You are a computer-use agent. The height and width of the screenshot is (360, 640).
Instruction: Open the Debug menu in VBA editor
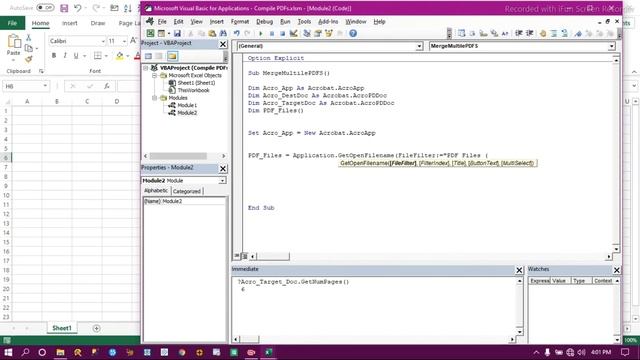coord(264,22)
